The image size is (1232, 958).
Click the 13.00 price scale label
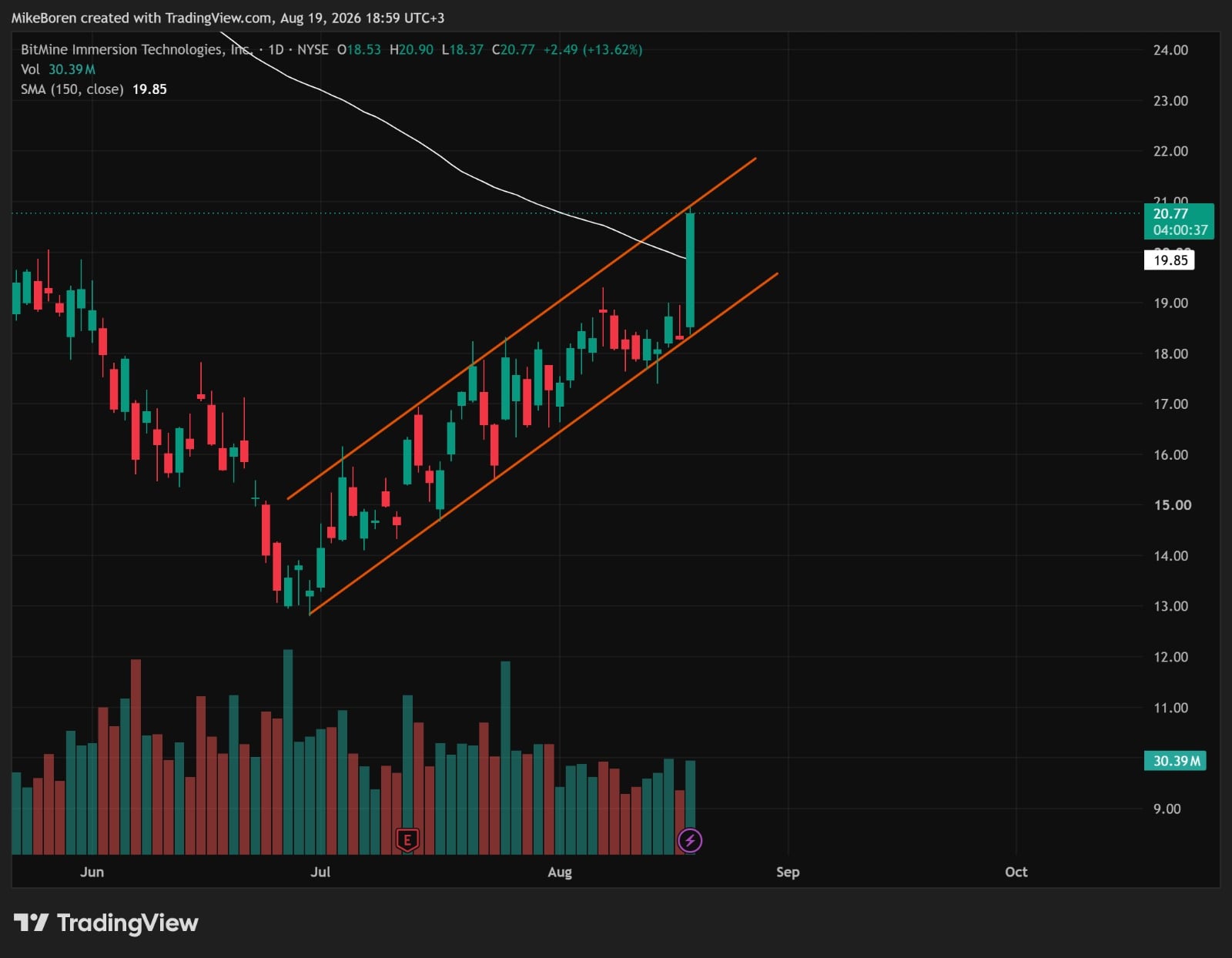pos(1170,606)
